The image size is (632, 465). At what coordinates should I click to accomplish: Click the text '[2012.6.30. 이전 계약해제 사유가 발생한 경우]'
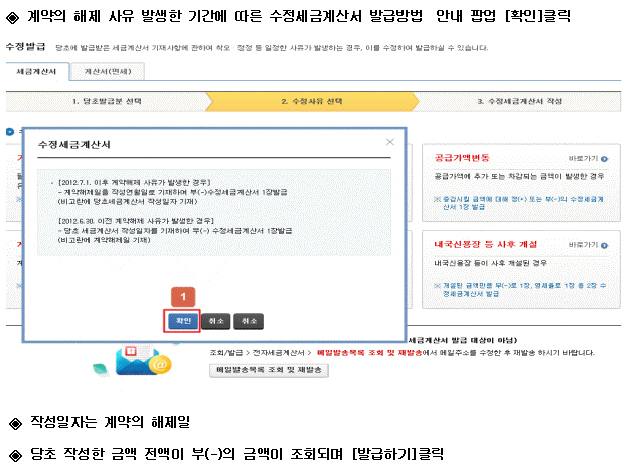click(x=135, y=221)
